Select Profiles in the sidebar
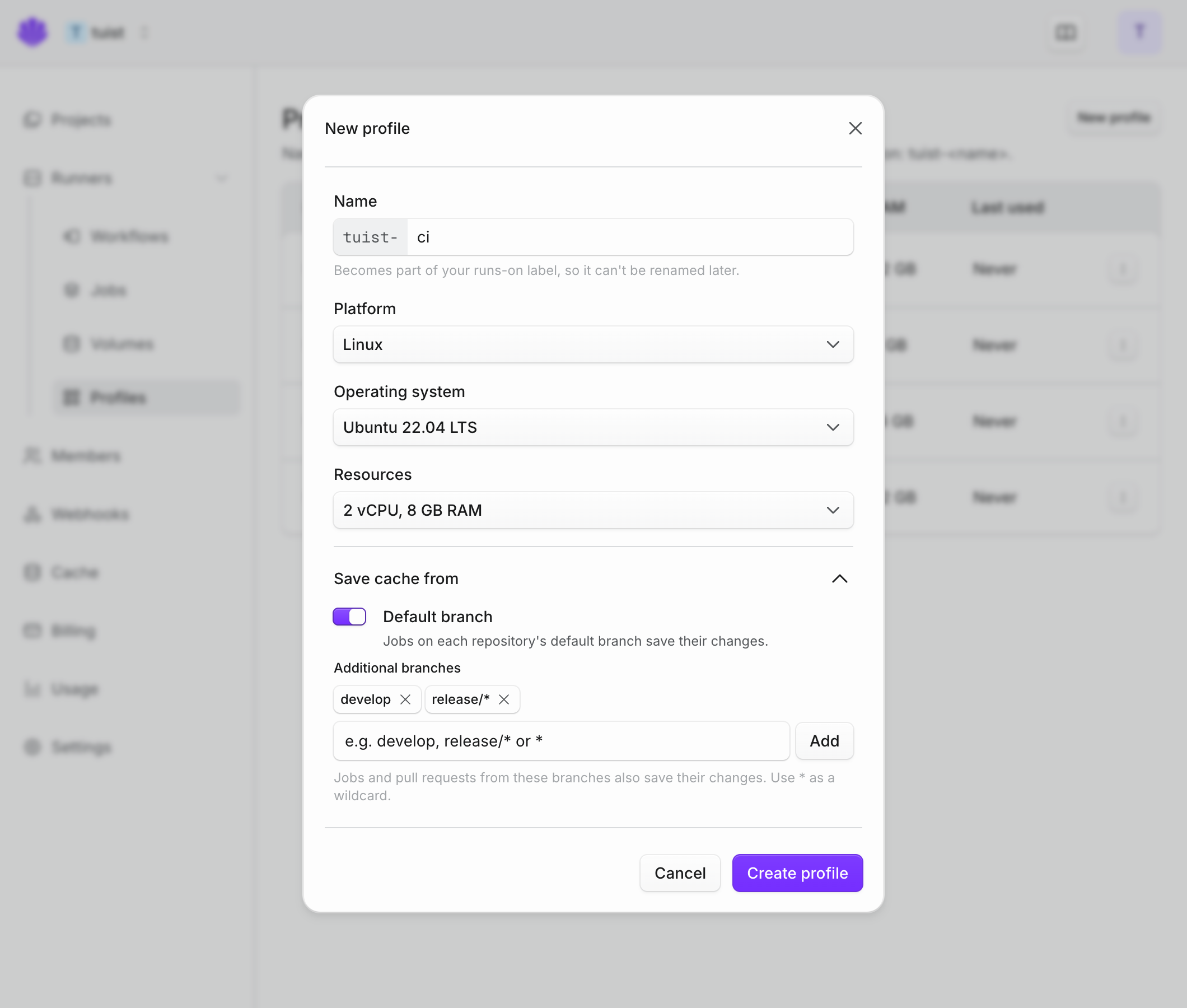Screen dimensions: 1187x1008 pos(147,398)
